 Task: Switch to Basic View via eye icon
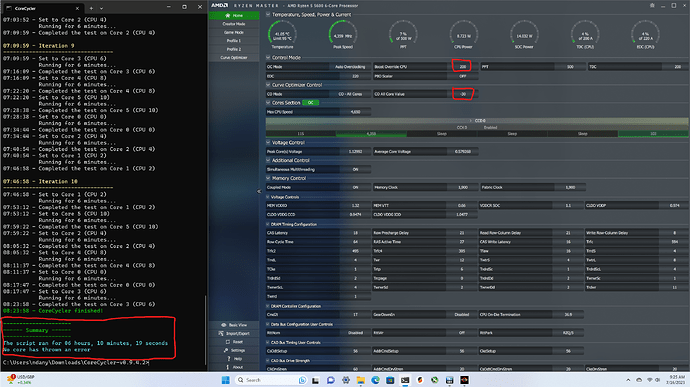224,325
